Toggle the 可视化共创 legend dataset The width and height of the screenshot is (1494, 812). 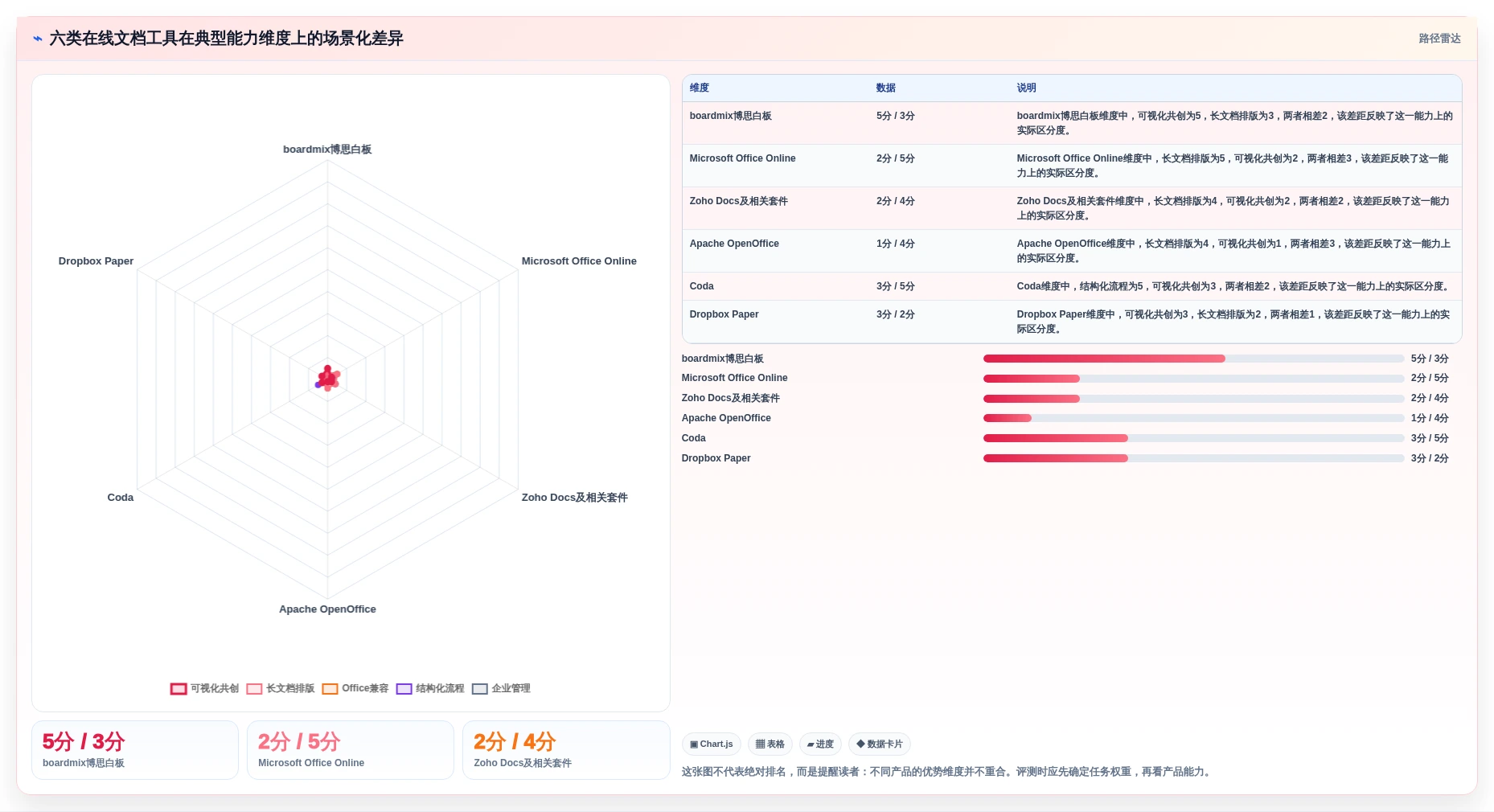204,688
